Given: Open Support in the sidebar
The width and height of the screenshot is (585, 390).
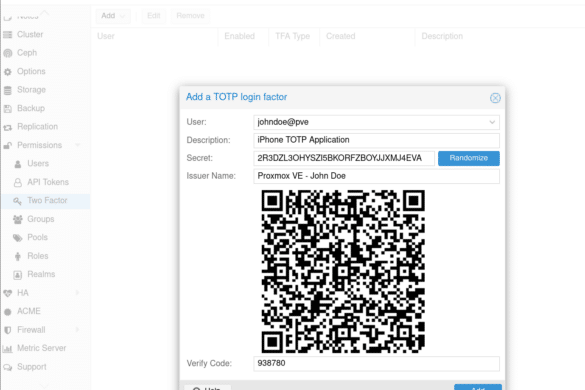Looking at the screenshot, I should coord(32,367).
